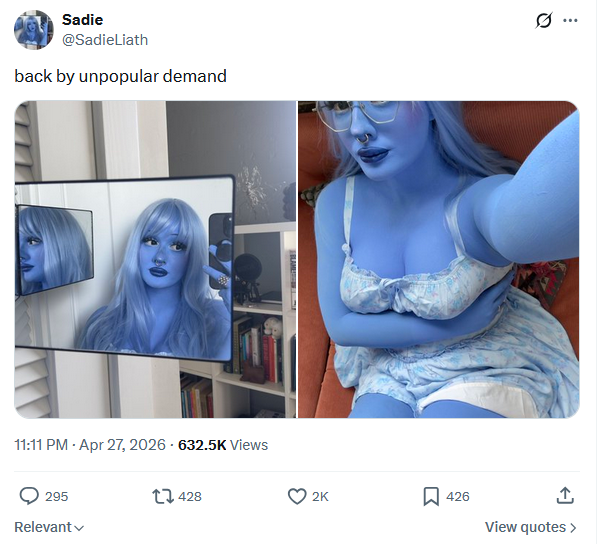The image size is (597, 544).
Task: Open Sadie's profile avatar picture
Action: [x=34, y=30]
